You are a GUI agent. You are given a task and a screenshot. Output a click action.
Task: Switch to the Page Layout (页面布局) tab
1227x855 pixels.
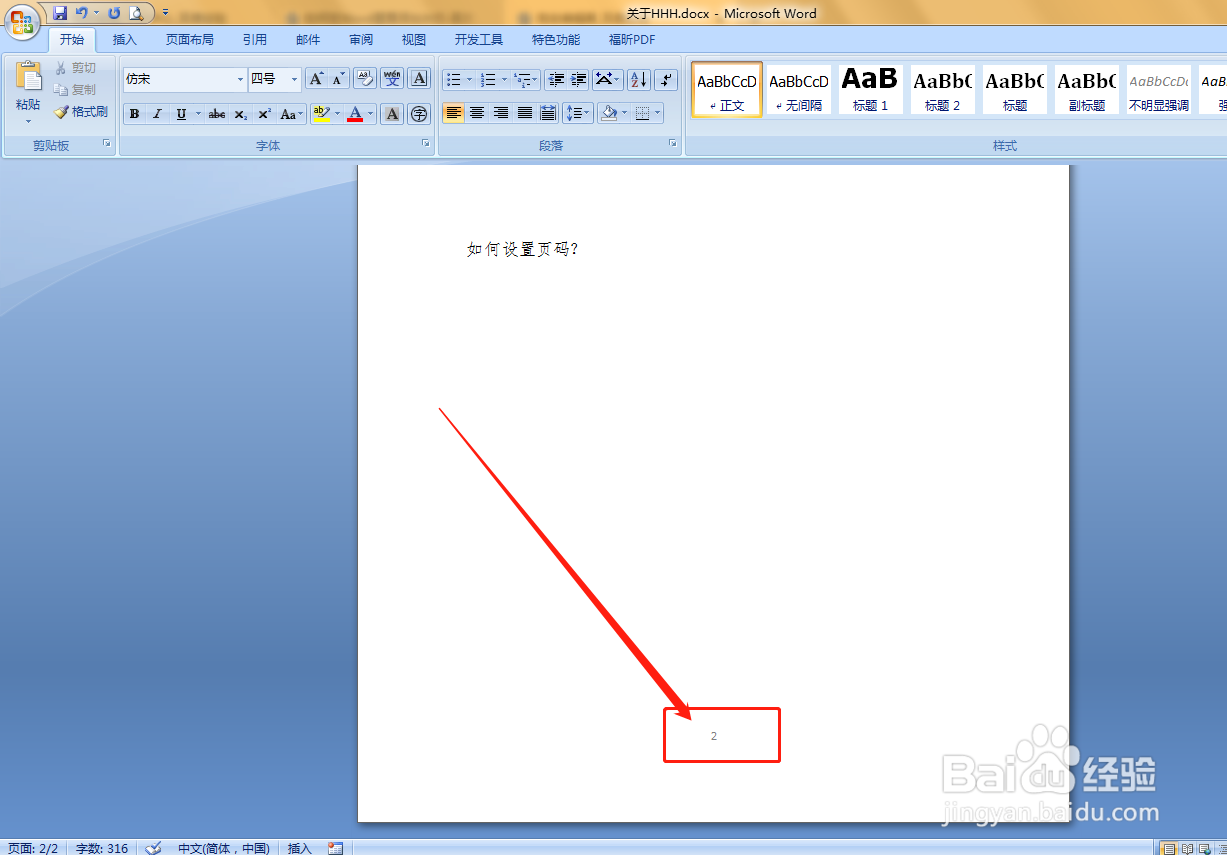(x=190, y=40)
